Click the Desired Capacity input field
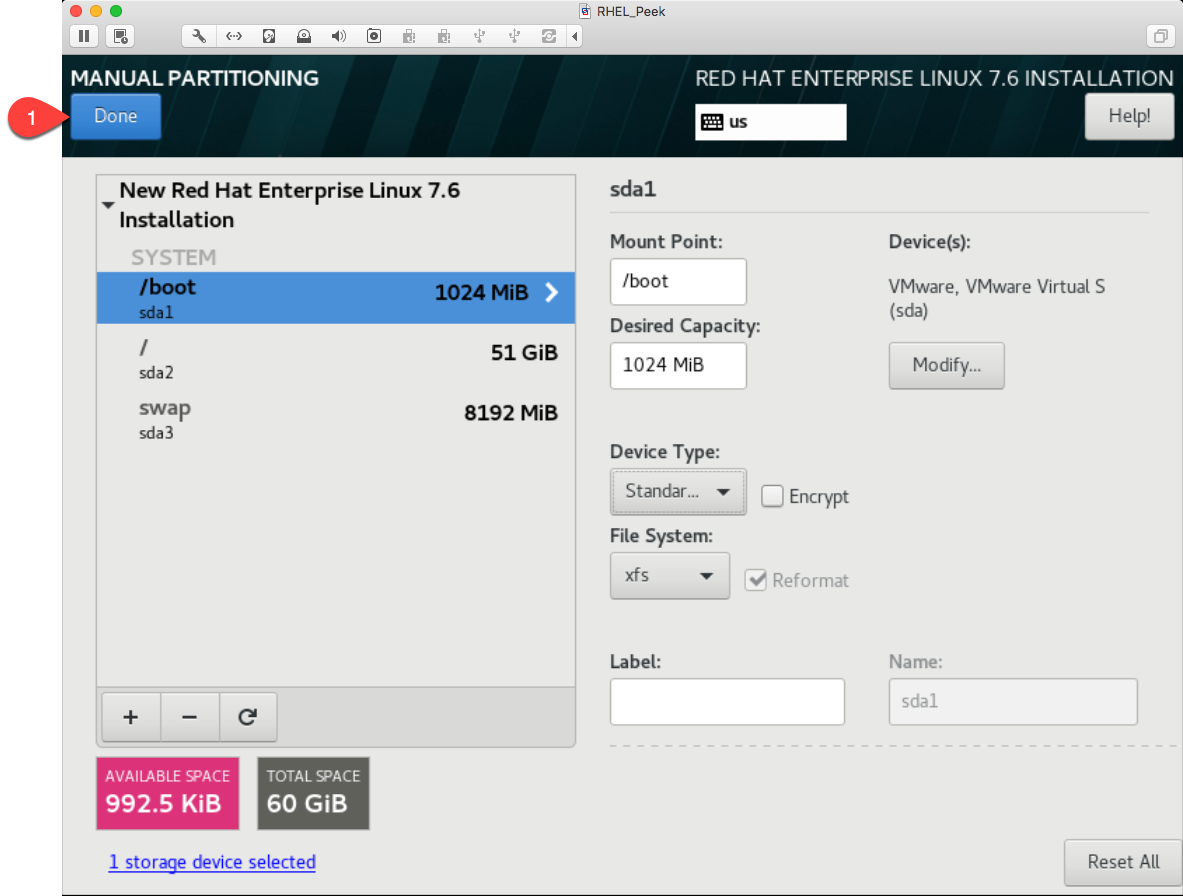This screenshot has width=1183, height=896. point(678,366)
